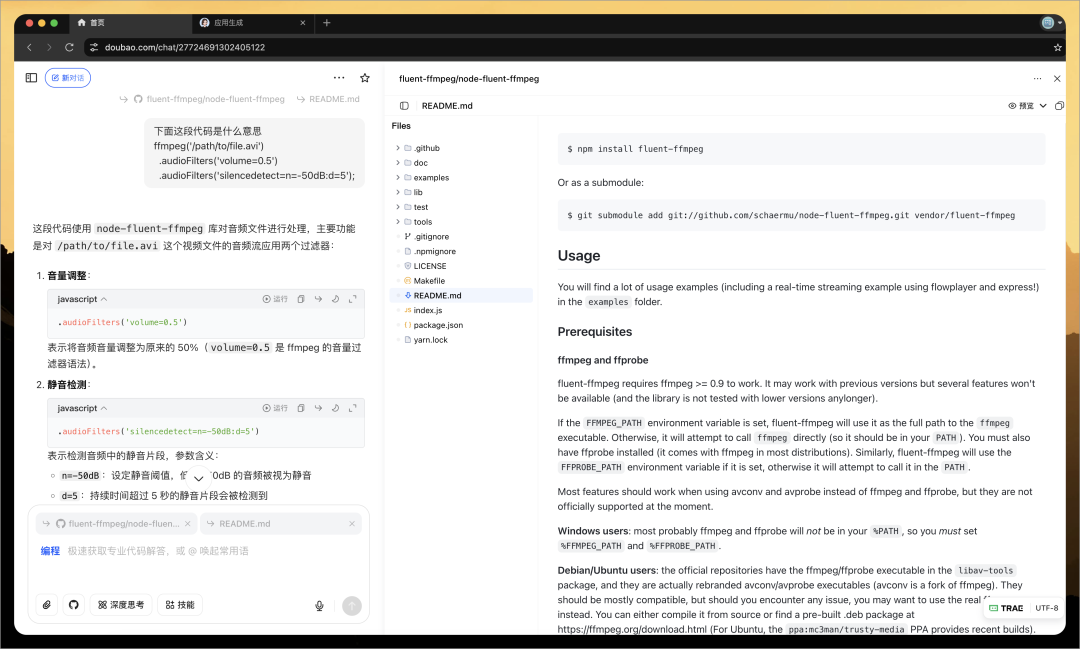Remove the README.md reference chip in input
The image size is (1080, 649).
pyautogui.click(x=352, y=524)
